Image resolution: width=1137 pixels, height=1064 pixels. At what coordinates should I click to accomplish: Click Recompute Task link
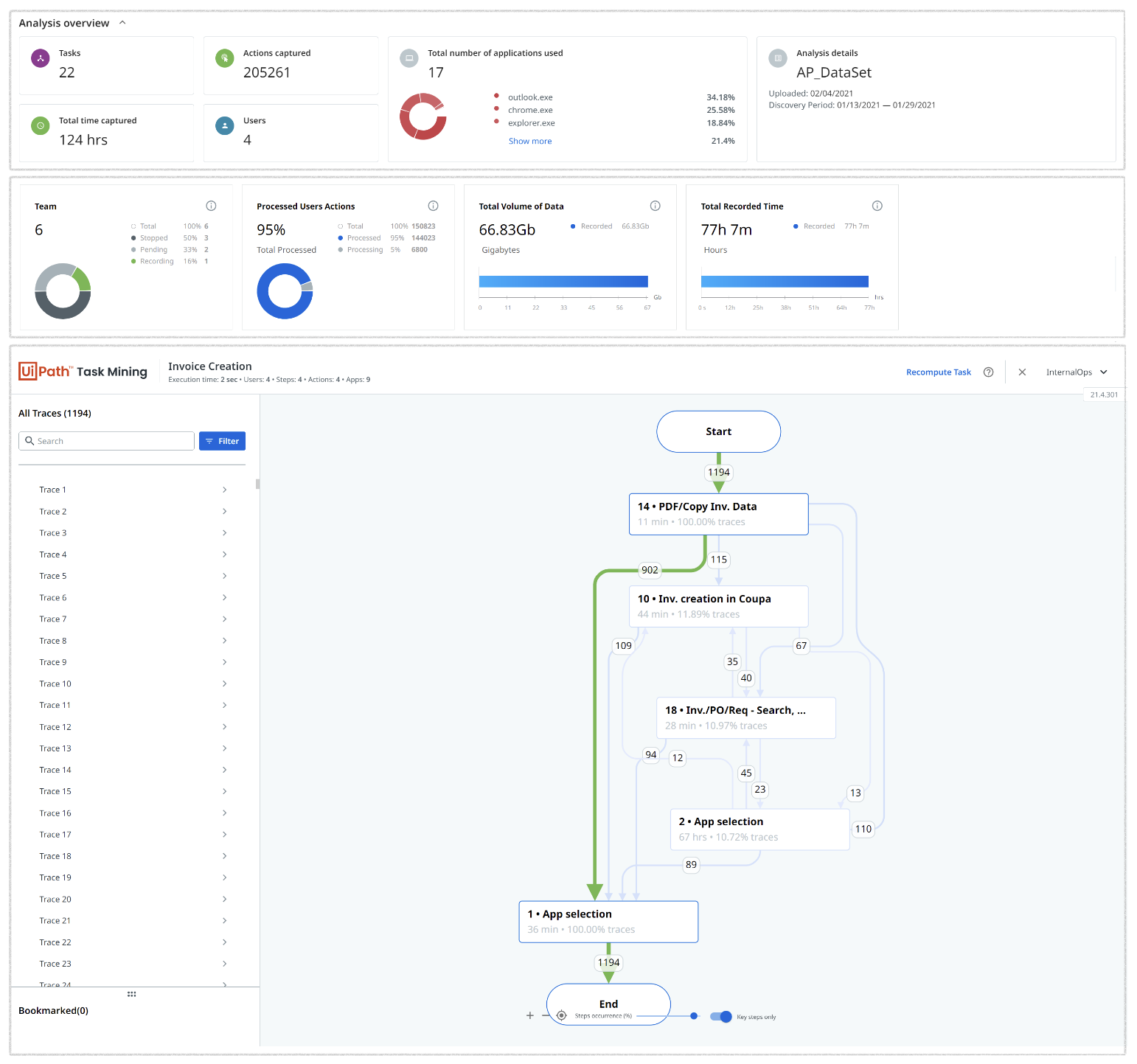click(939, 372)
